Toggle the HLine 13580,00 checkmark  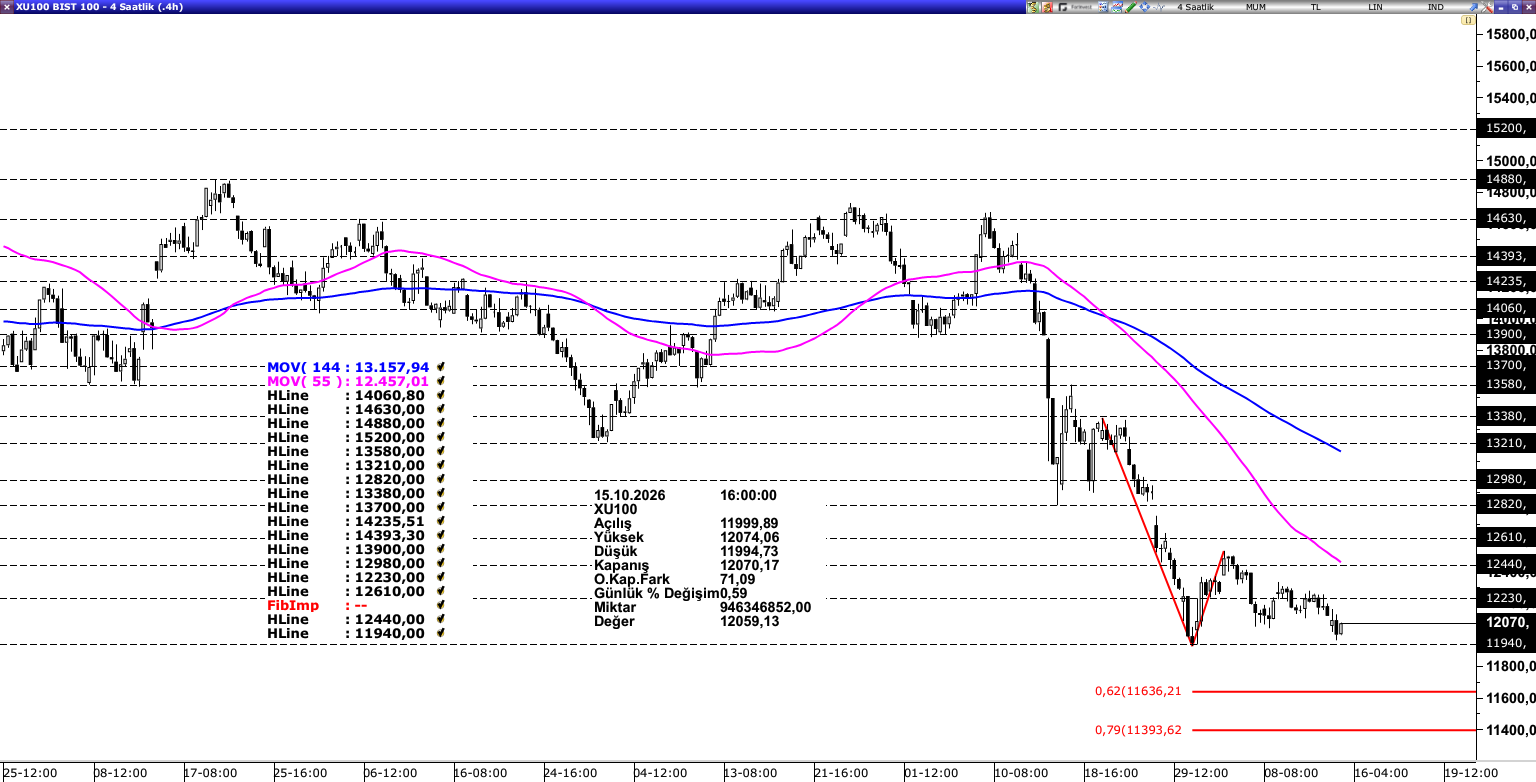(x=440, y=452)
